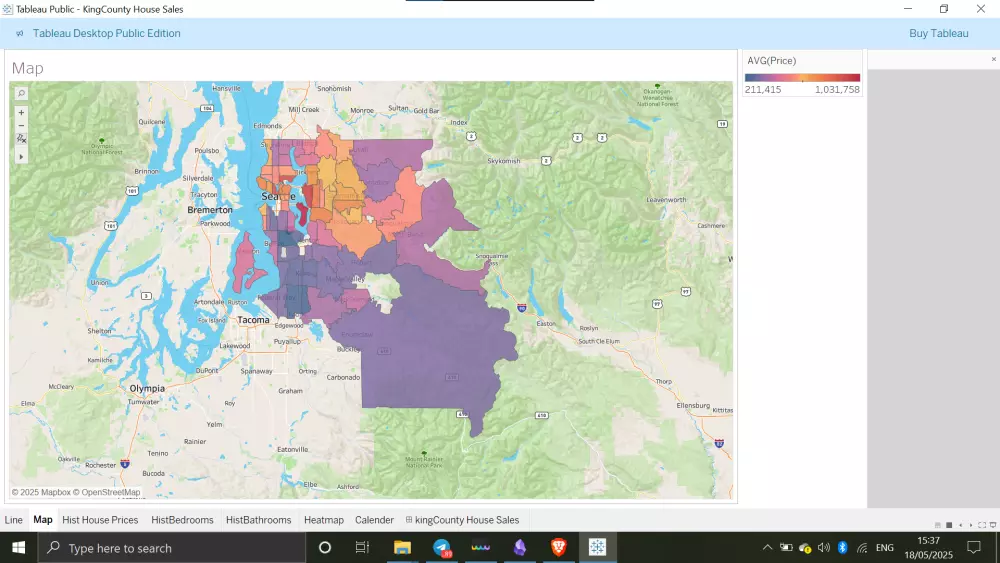
Task: Open the map search tool
Action: [21, 93]
